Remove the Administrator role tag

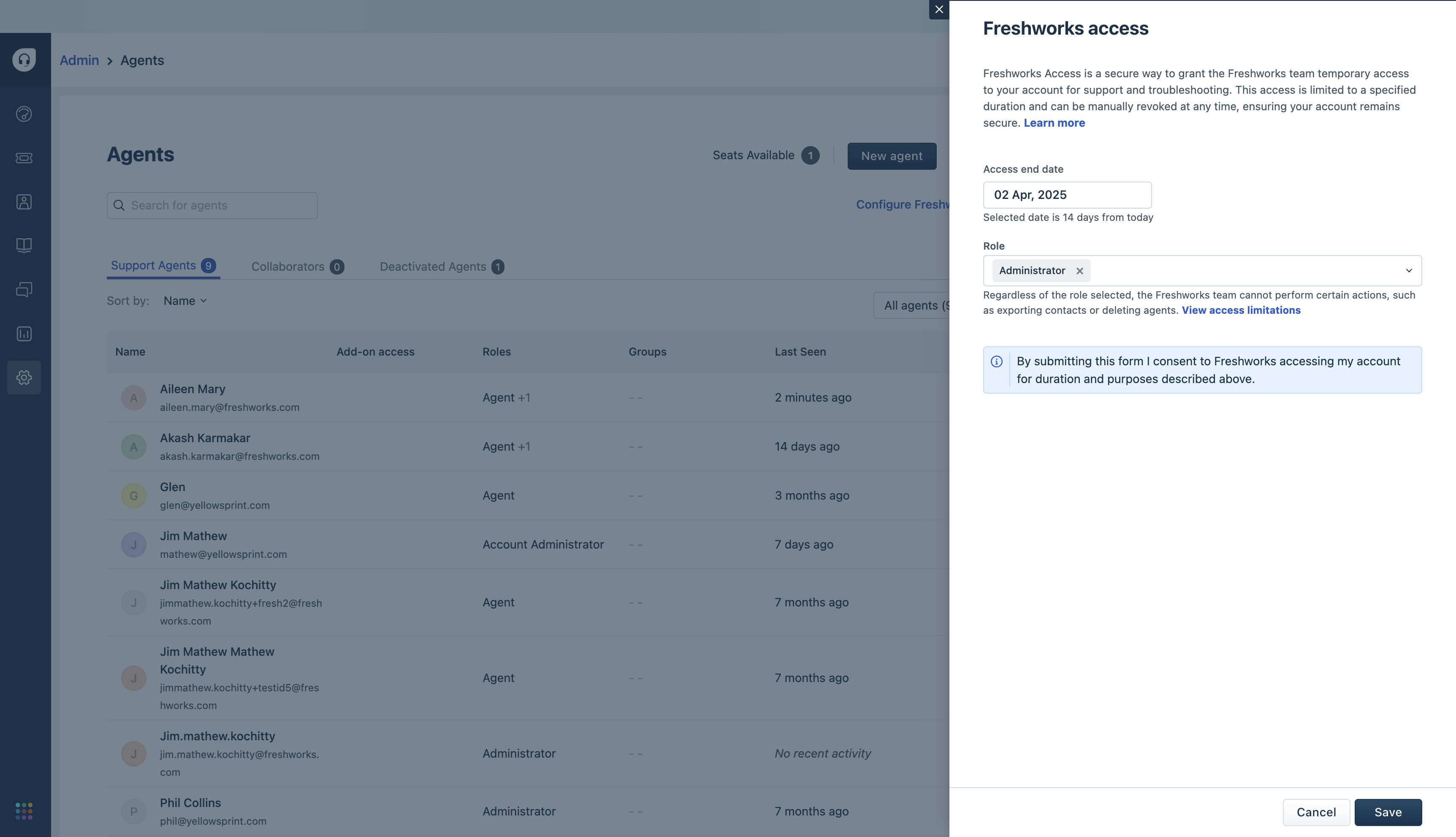[1079, 271]
